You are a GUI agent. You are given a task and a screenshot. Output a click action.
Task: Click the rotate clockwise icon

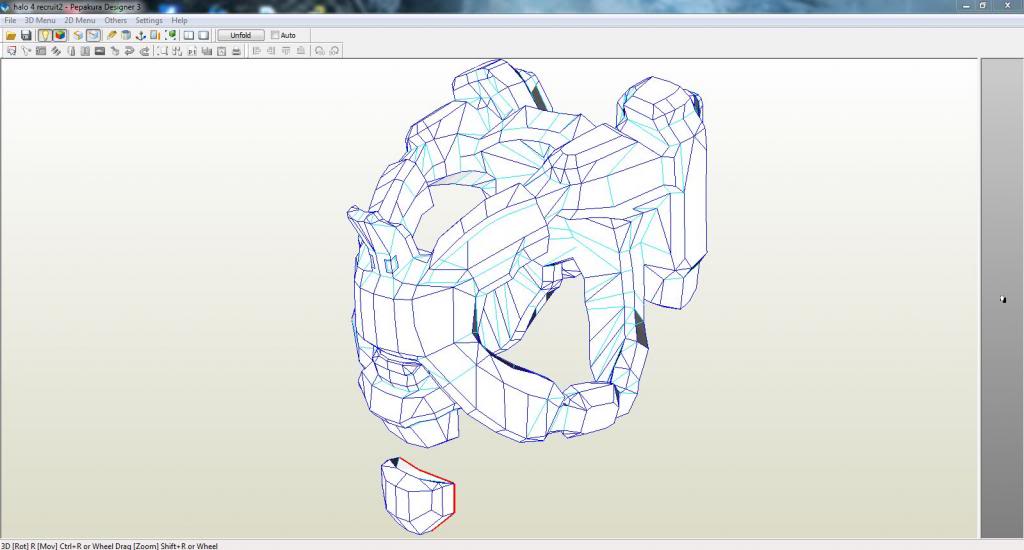[334, 51]
